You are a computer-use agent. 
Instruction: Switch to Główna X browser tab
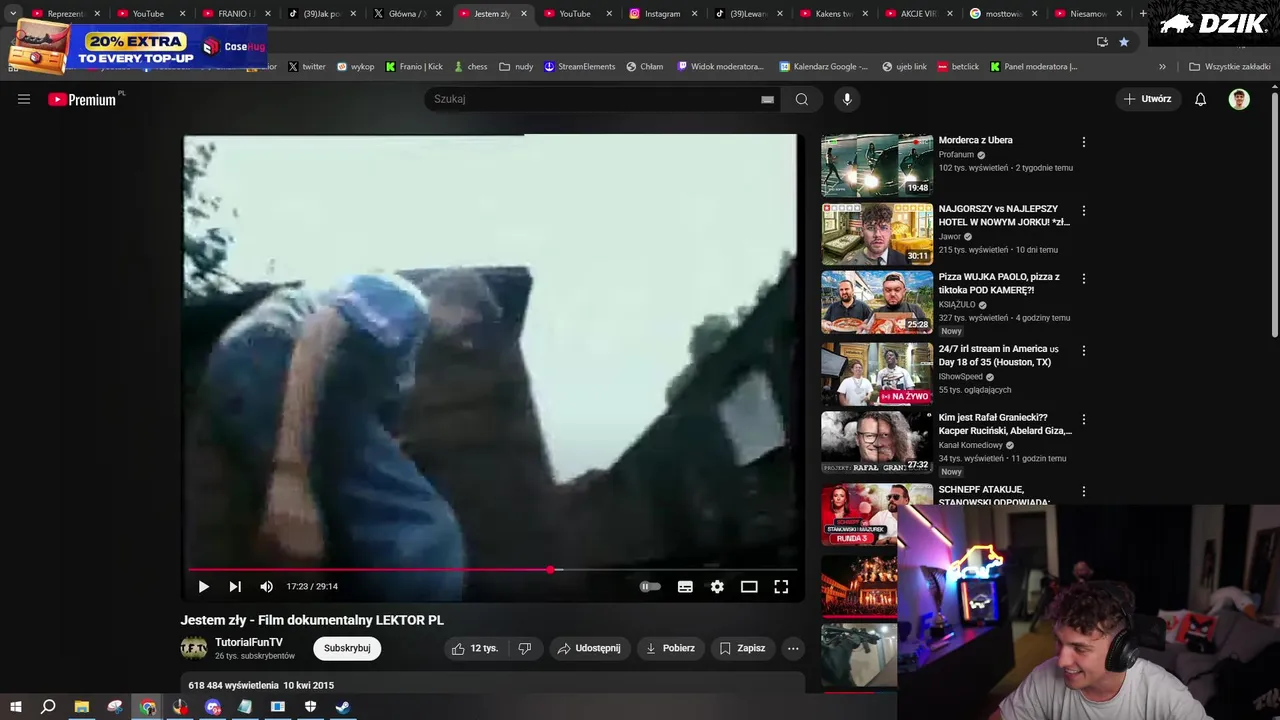[x=407, y=14]
